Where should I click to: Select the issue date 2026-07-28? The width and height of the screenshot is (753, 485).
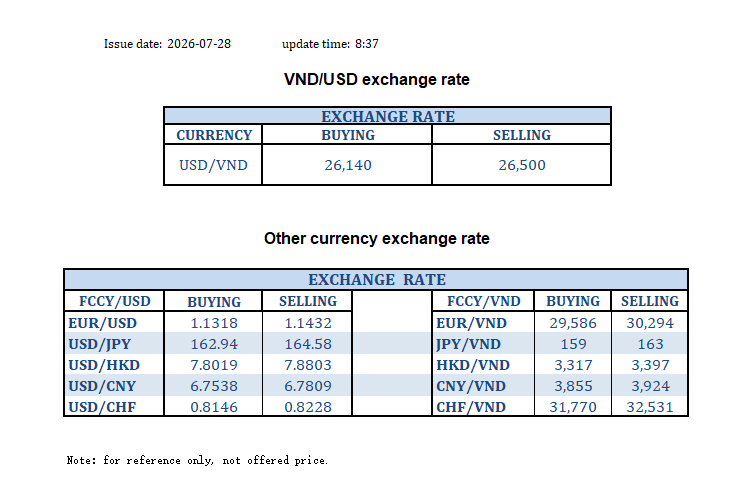[x=199, y=44]
